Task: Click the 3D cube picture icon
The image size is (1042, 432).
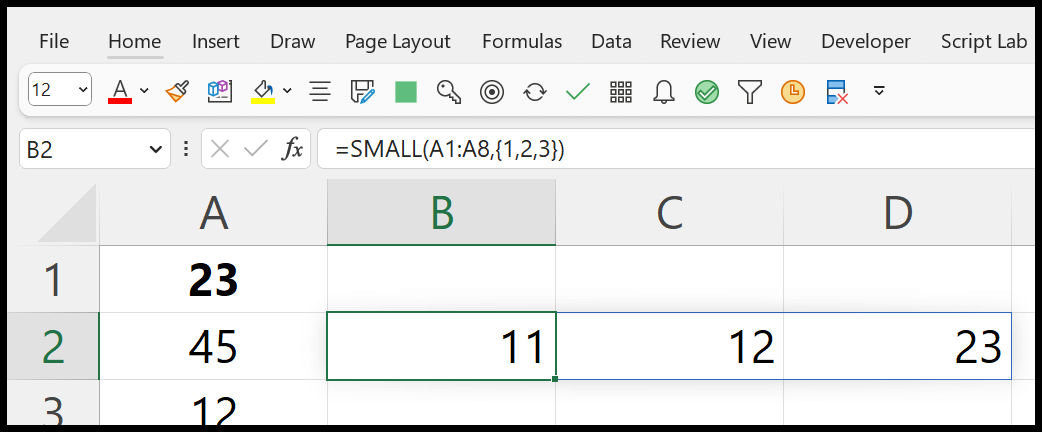Action: click(220, 91)
